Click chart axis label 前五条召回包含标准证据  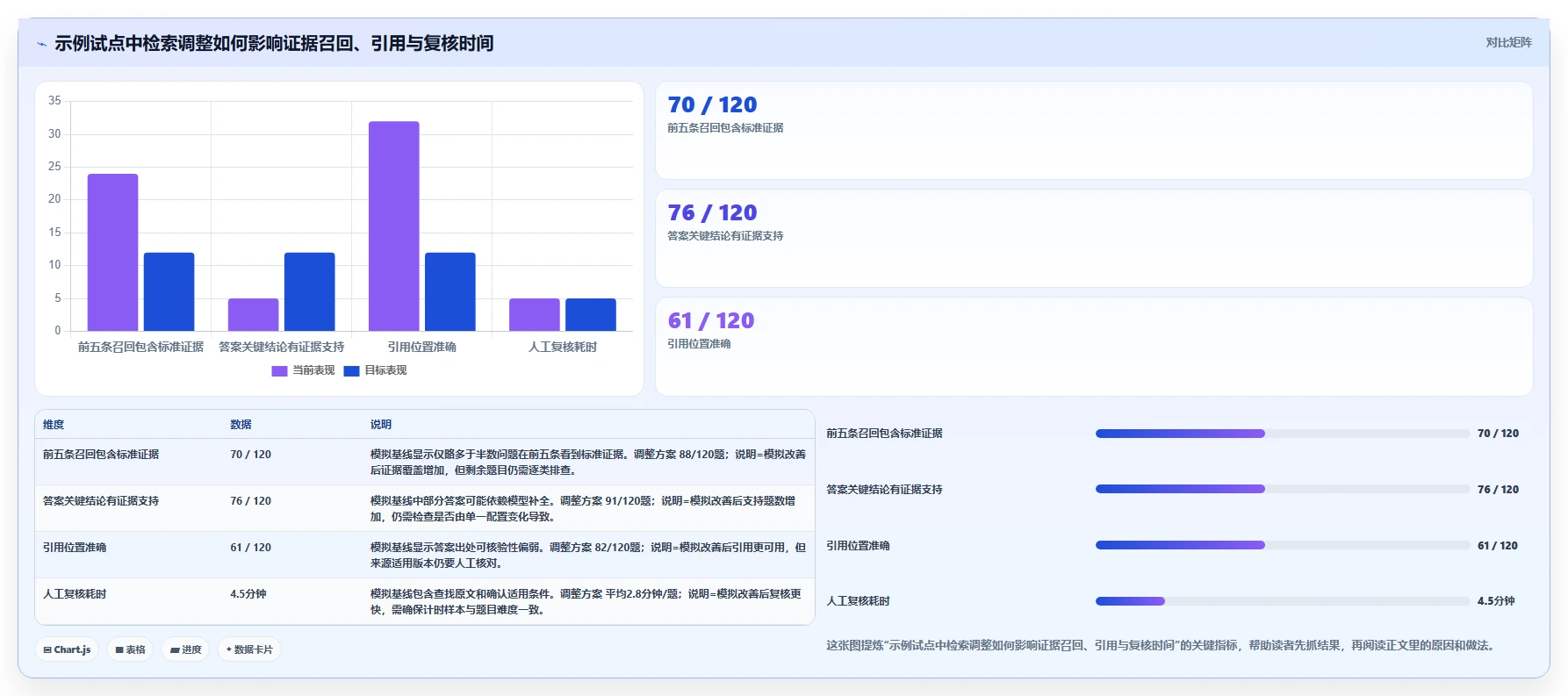point(140,347)
